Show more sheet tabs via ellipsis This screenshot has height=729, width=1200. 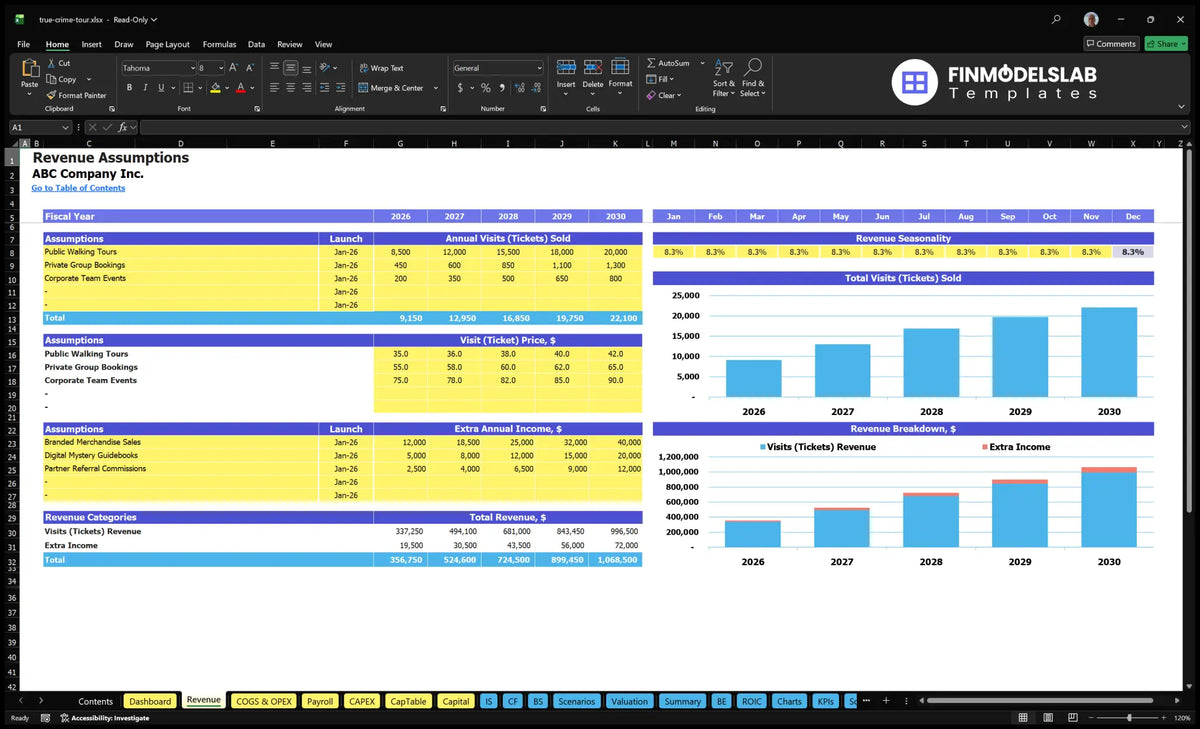[x=866, y=701]
